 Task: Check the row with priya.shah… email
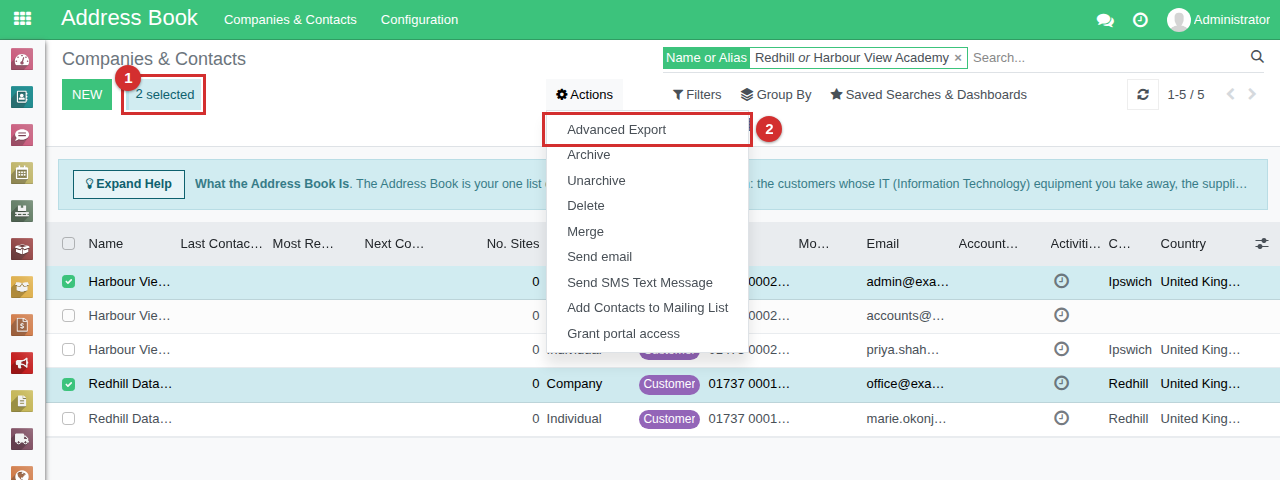[x=68, y=350]
